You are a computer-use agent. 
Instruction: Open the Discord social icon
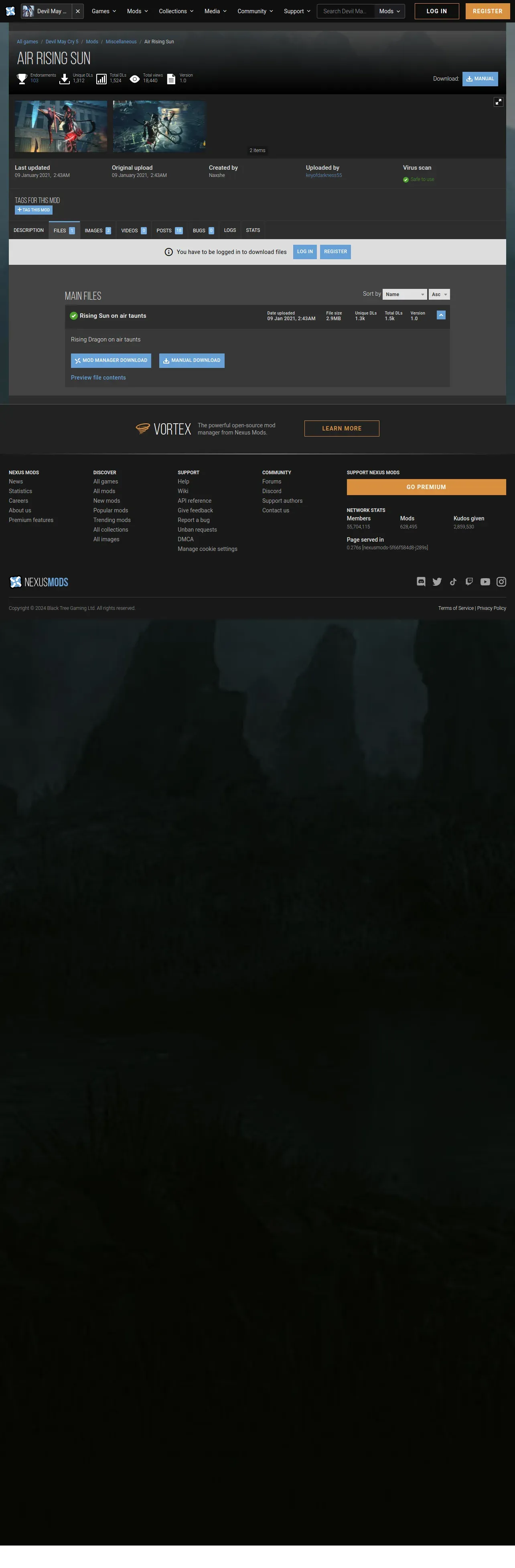click(421, 582)
